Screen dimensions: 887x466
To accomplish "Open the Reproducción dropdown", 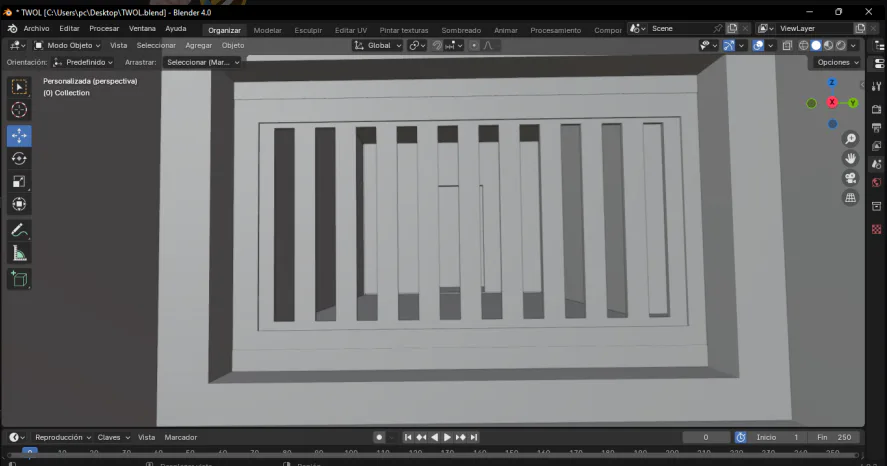I will point(63,437).
